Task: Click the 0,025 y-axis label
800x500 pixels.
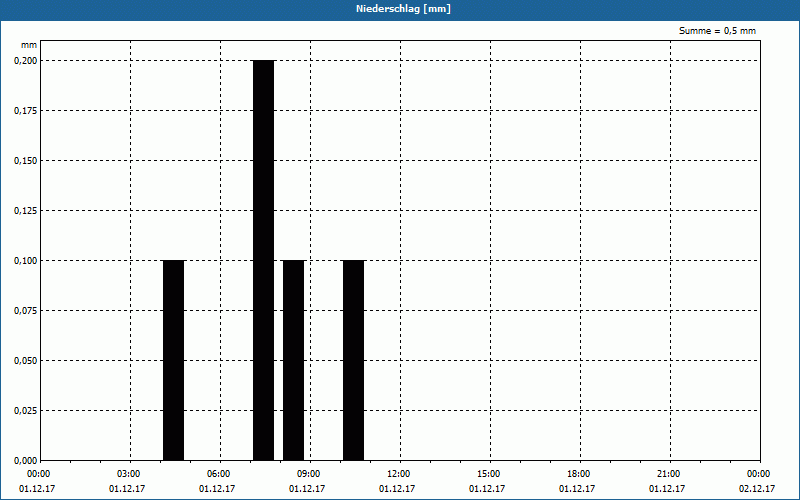Action: coord(26,411)
